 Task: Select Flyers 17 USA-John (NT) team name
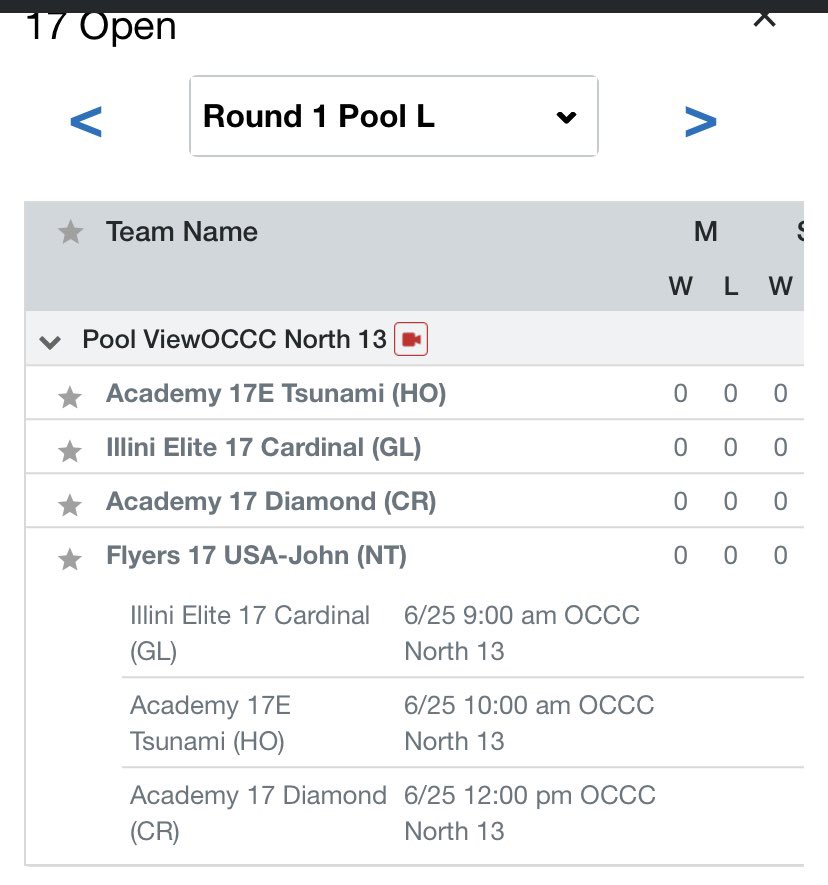[x=256, y=555]
